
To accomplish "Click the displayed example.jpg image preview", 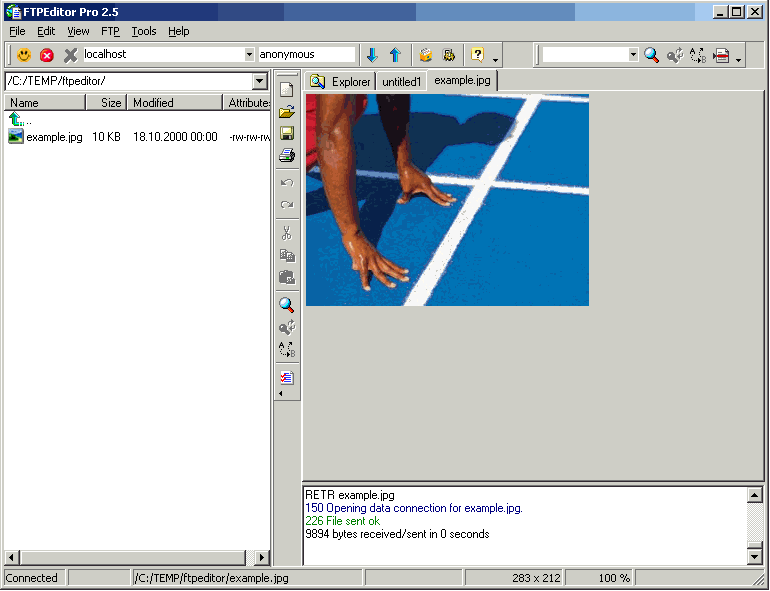I will (x=447, y=200).
